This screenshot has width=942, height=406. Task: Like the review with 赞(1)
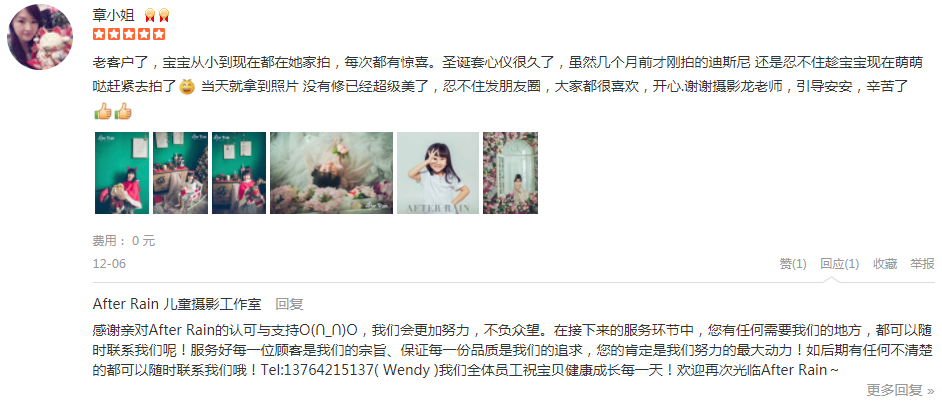coord(793,264)
